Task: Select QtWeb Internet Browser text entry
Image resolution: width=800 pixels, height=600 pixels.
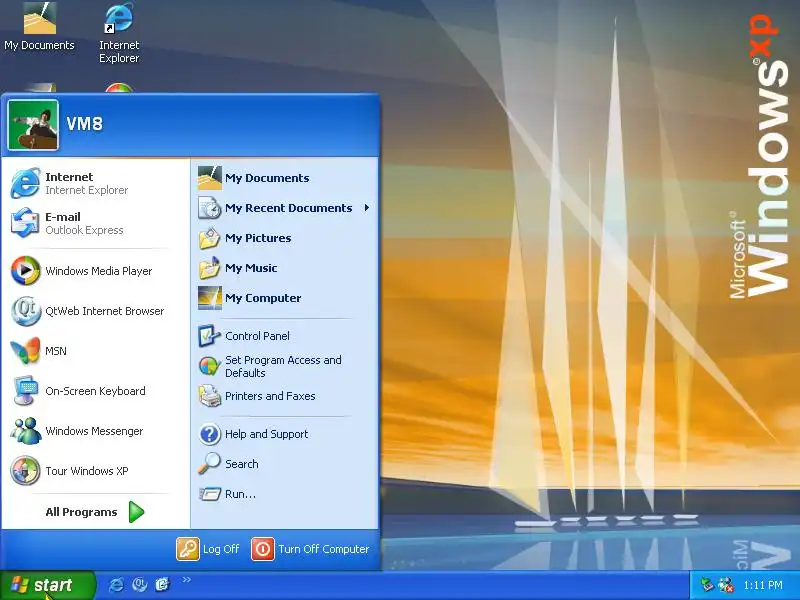Action: 105,311
